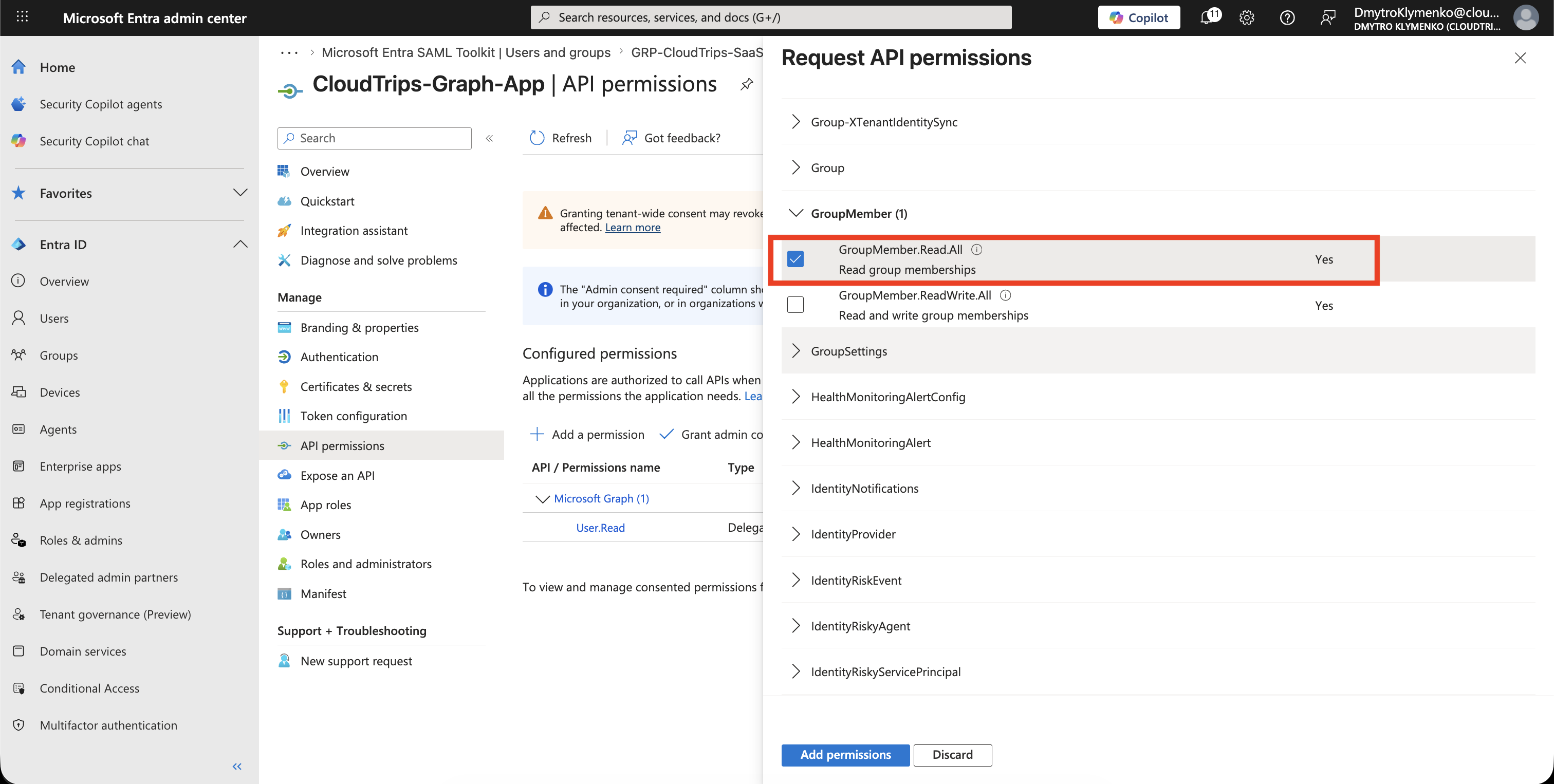Collapse the main left navigation pane
Image resolution: width=1554 pixels, height=784 pixels.
tap(237, 766)
